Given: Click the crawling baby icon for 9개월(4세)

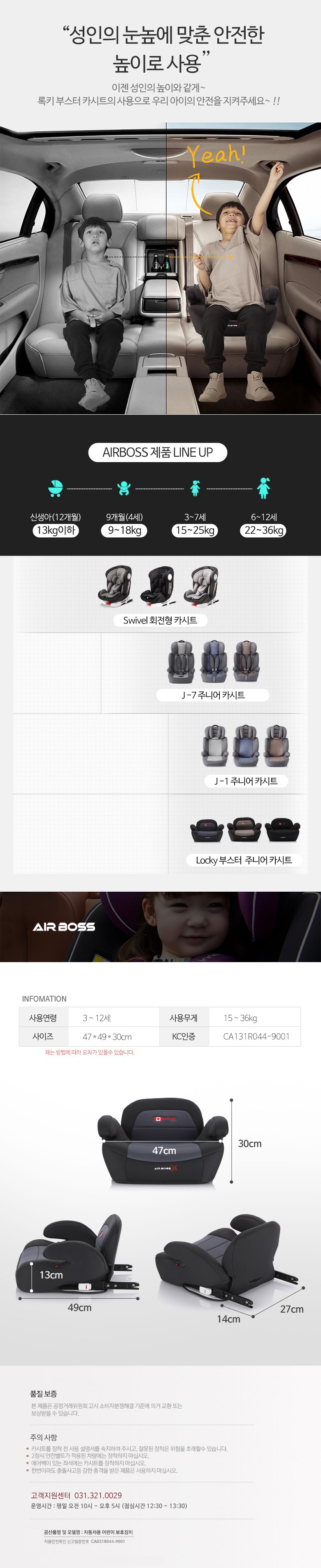Looking at the screenshot, I should pos(123,488).
